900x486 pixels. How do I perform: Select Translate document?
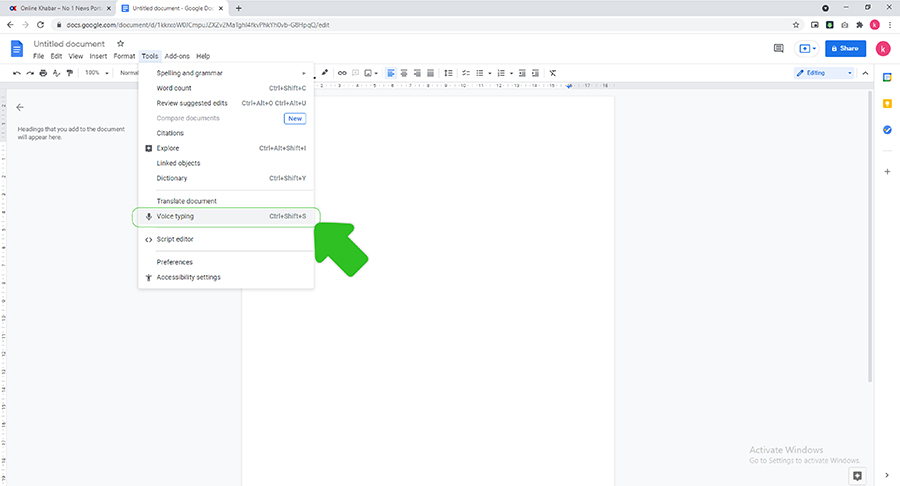point(226,201)
